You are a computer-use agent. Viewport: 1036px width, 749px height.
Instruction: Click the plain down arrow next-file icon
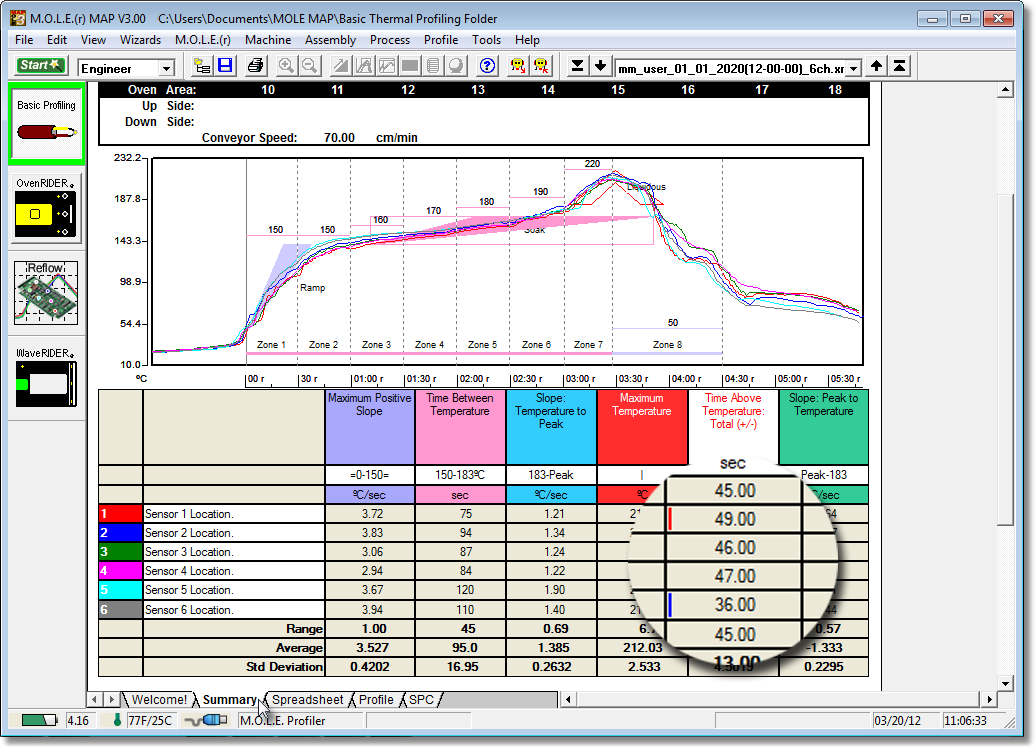pos(600,66)
